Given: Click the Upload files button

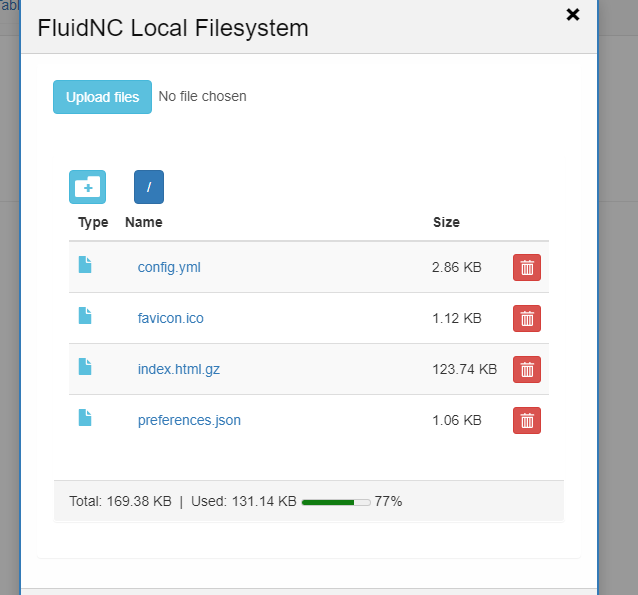Looking at the screenshot, I should coord(102,97).
